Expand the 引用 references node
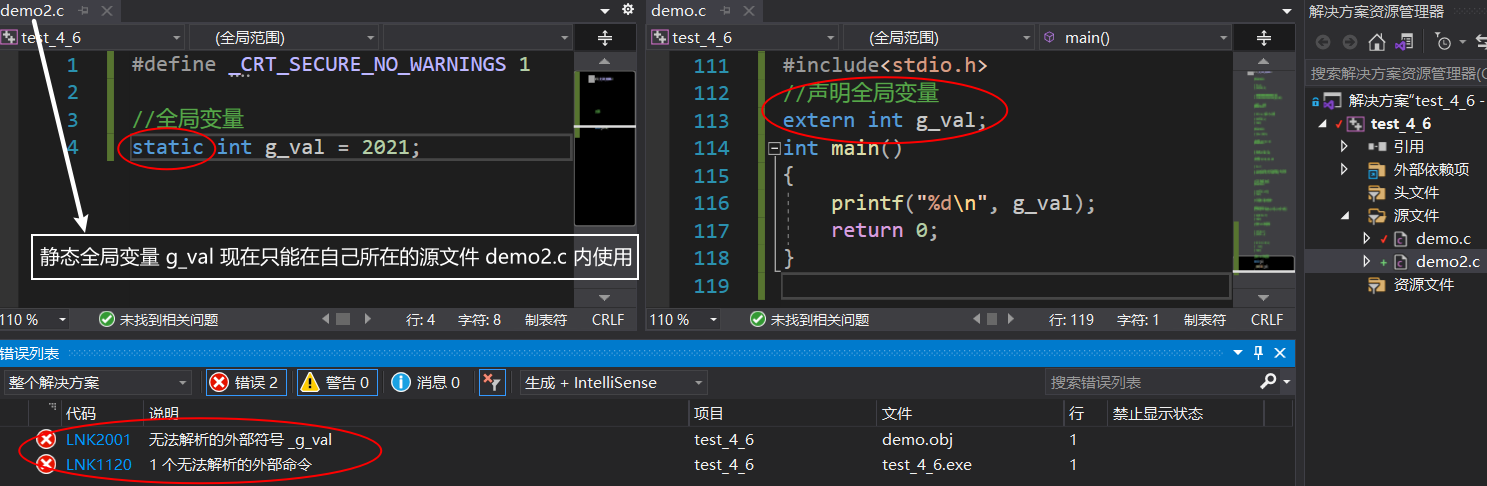Viewport: 1487px width, 486px height. click(x=1345, y=147)
